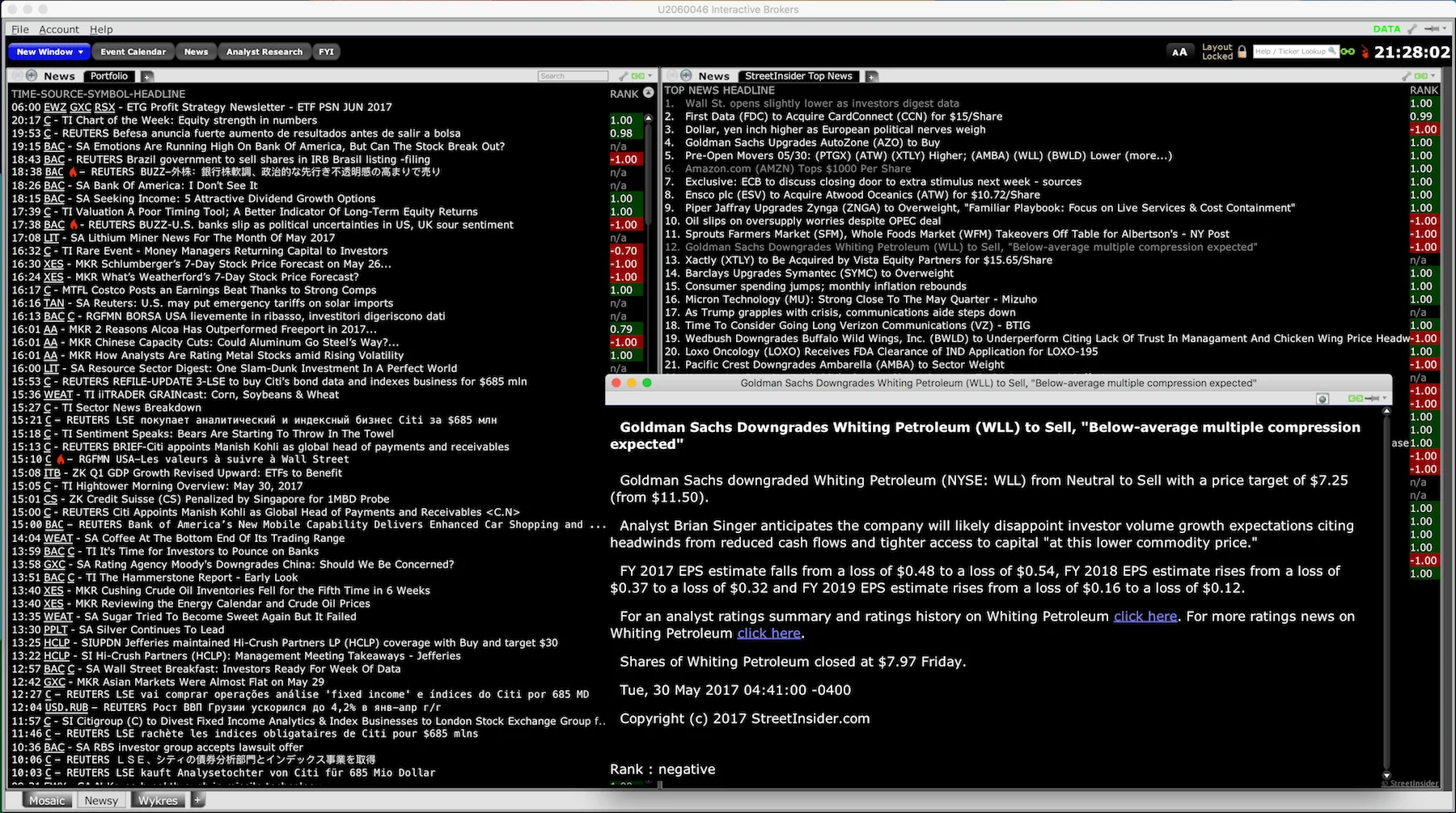Click the RSX ticker link in the 06:00 row
This screenshot has height=813, width=1456.
[105, 107]
